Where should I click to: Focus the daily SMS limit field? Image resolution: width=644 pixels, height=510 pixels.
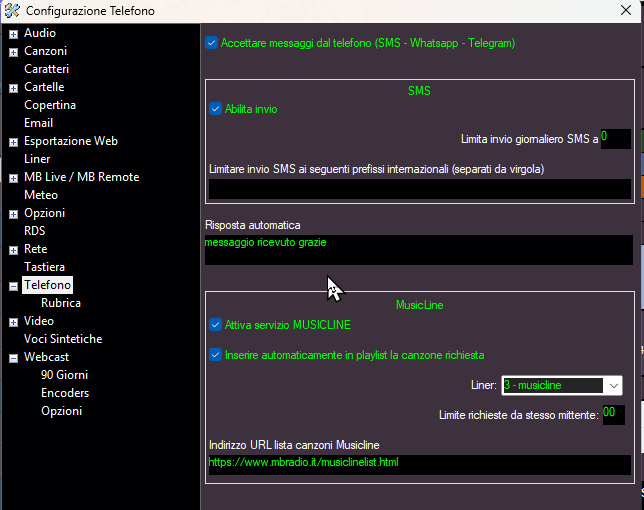614,138
